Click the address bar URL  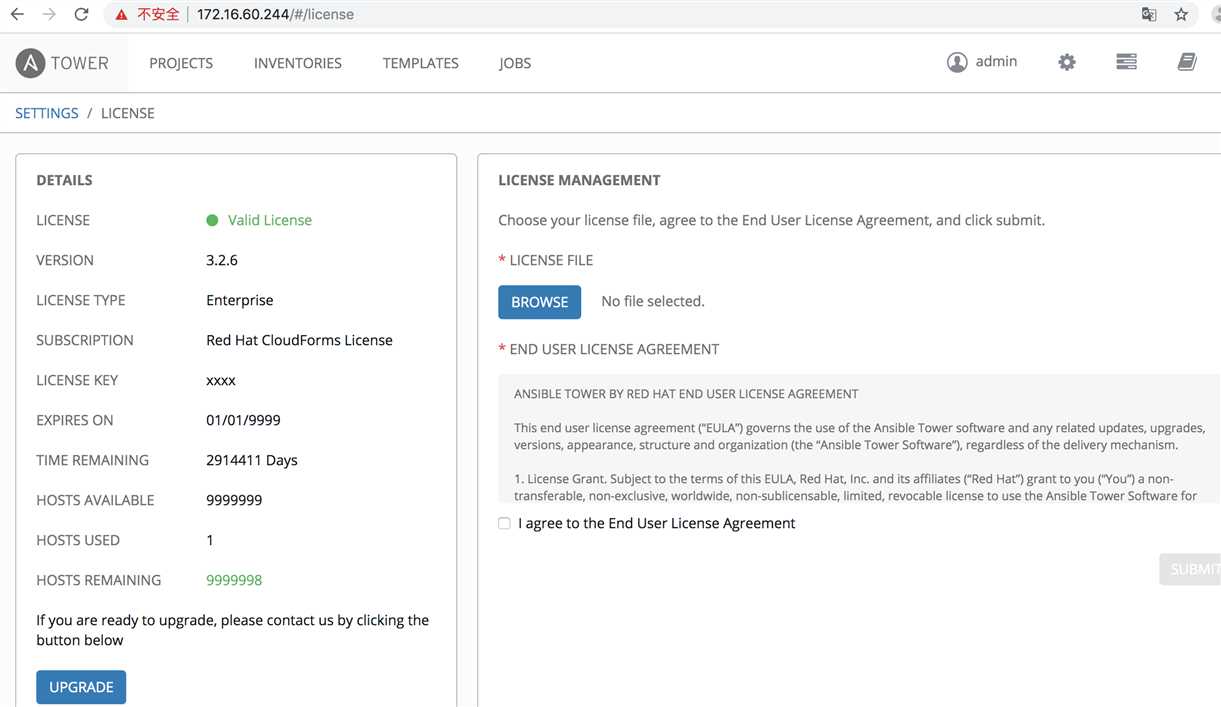(x=275, y=15)
